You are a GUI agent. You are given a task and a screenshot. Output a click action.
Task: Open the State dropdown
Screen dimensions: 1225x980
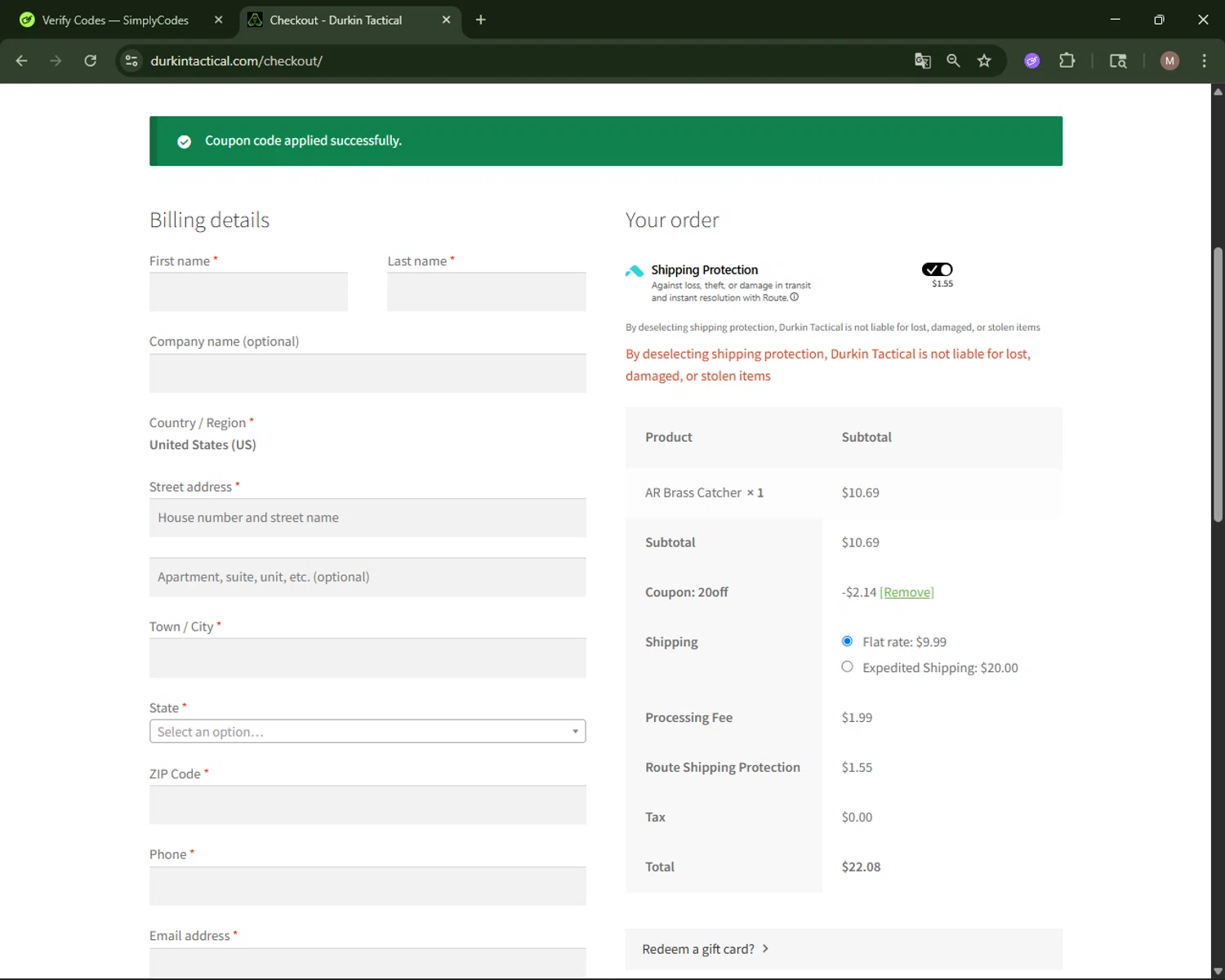coord(367,731)
